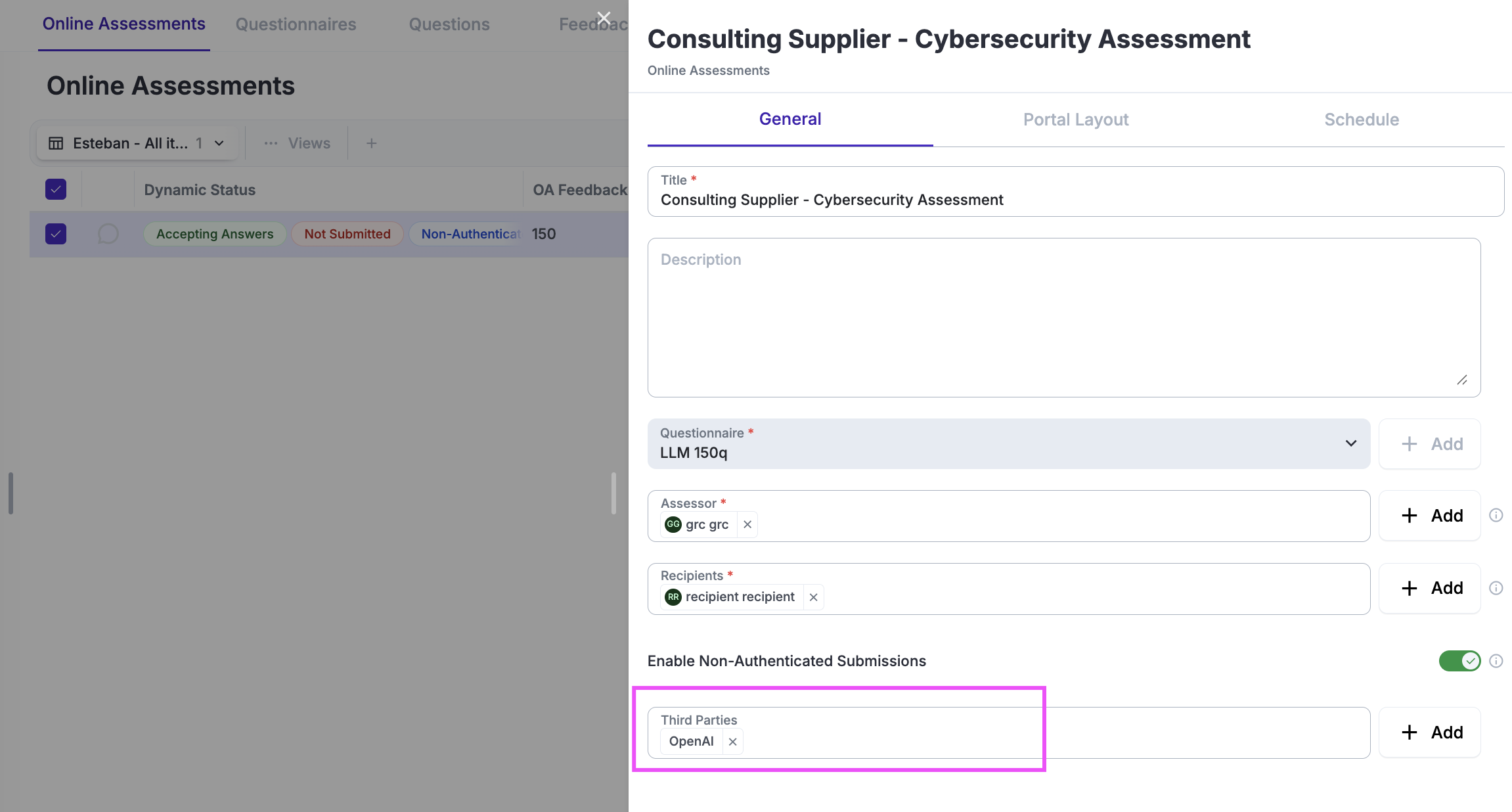Click info icon next to Assessor

(1496, 516)
